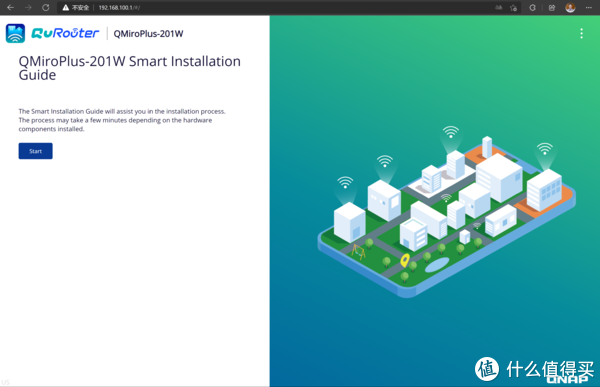
Task: Click the browser forward arrow
Action: tap(28, 7)
